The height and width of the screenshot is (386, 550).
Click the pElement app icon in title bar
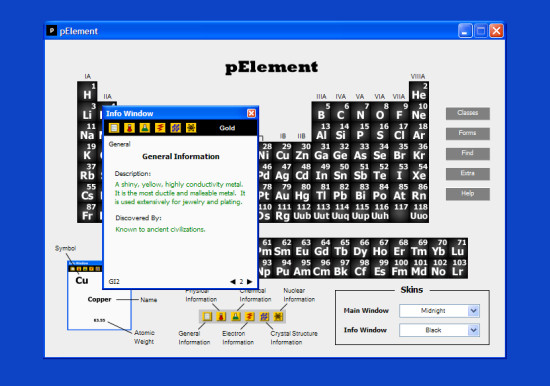tap(52, 31)
